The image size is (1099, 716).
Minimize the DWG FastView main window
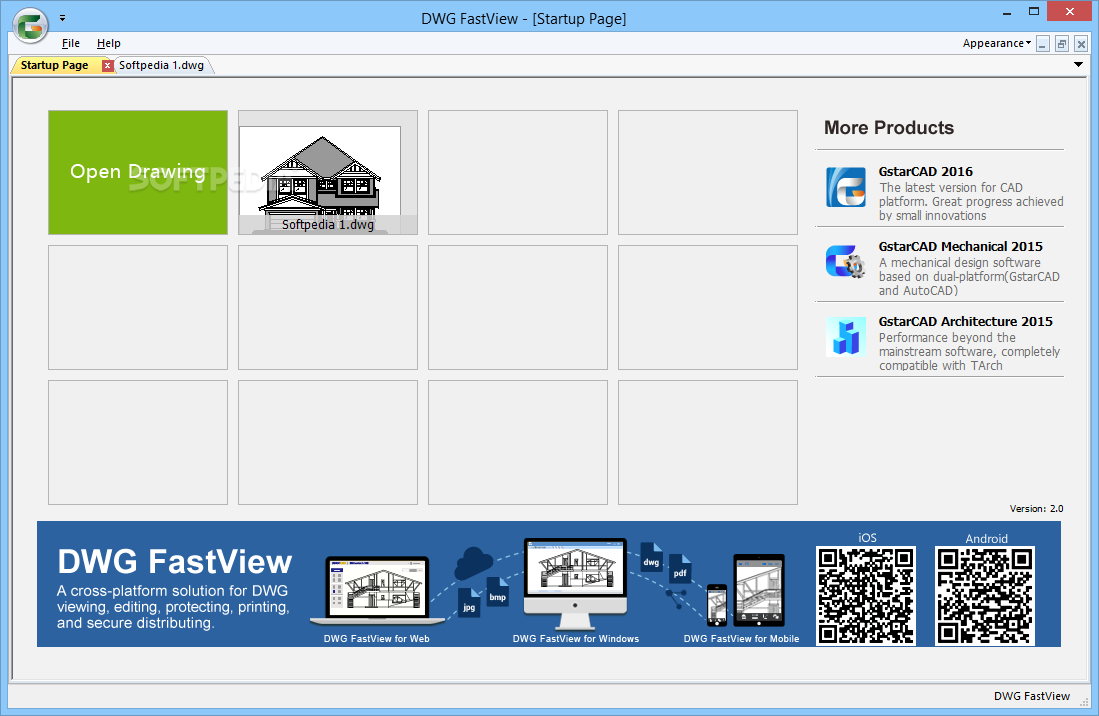(1007, 12)
